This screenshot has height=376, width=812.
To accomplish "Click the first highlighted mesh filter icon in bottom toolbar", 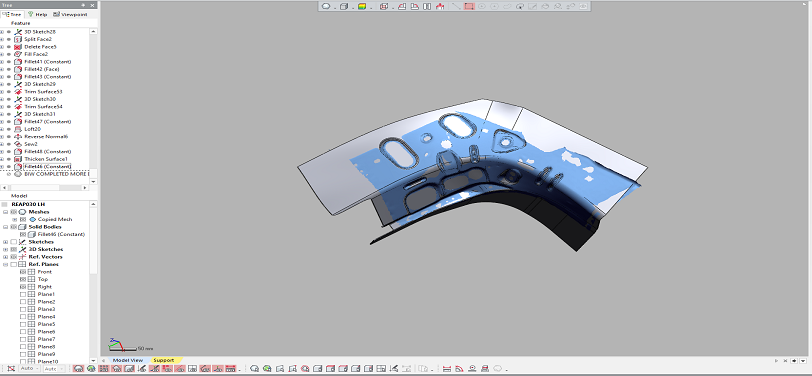I will (x=79, y=369).
